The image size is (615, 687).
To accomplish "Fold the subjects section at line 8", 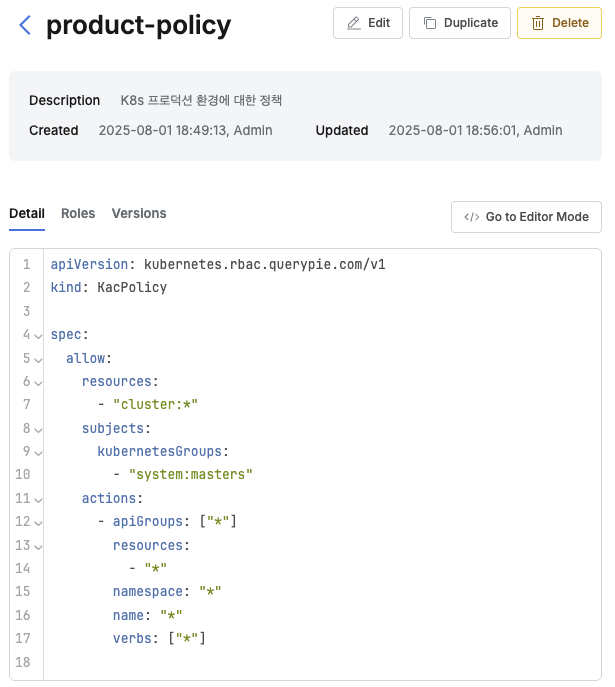I will (x=38, y=430).
